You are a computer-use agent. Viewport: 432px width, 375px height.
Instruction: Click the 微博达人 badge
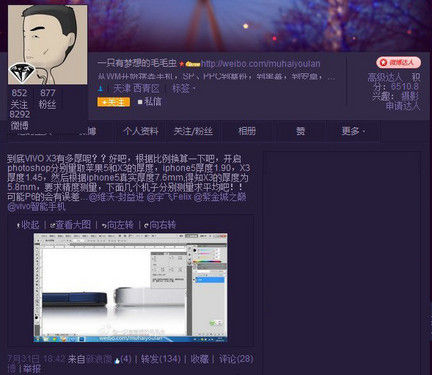pos(399,62)
